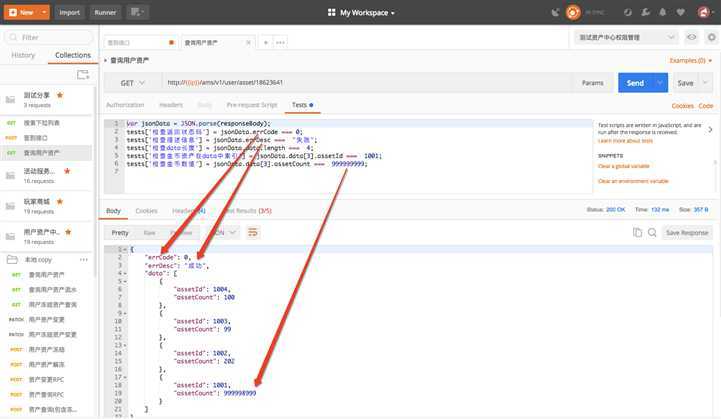The image size is (721, 419).
Task: Click the orange New button
Action: [x=21, y=12]
